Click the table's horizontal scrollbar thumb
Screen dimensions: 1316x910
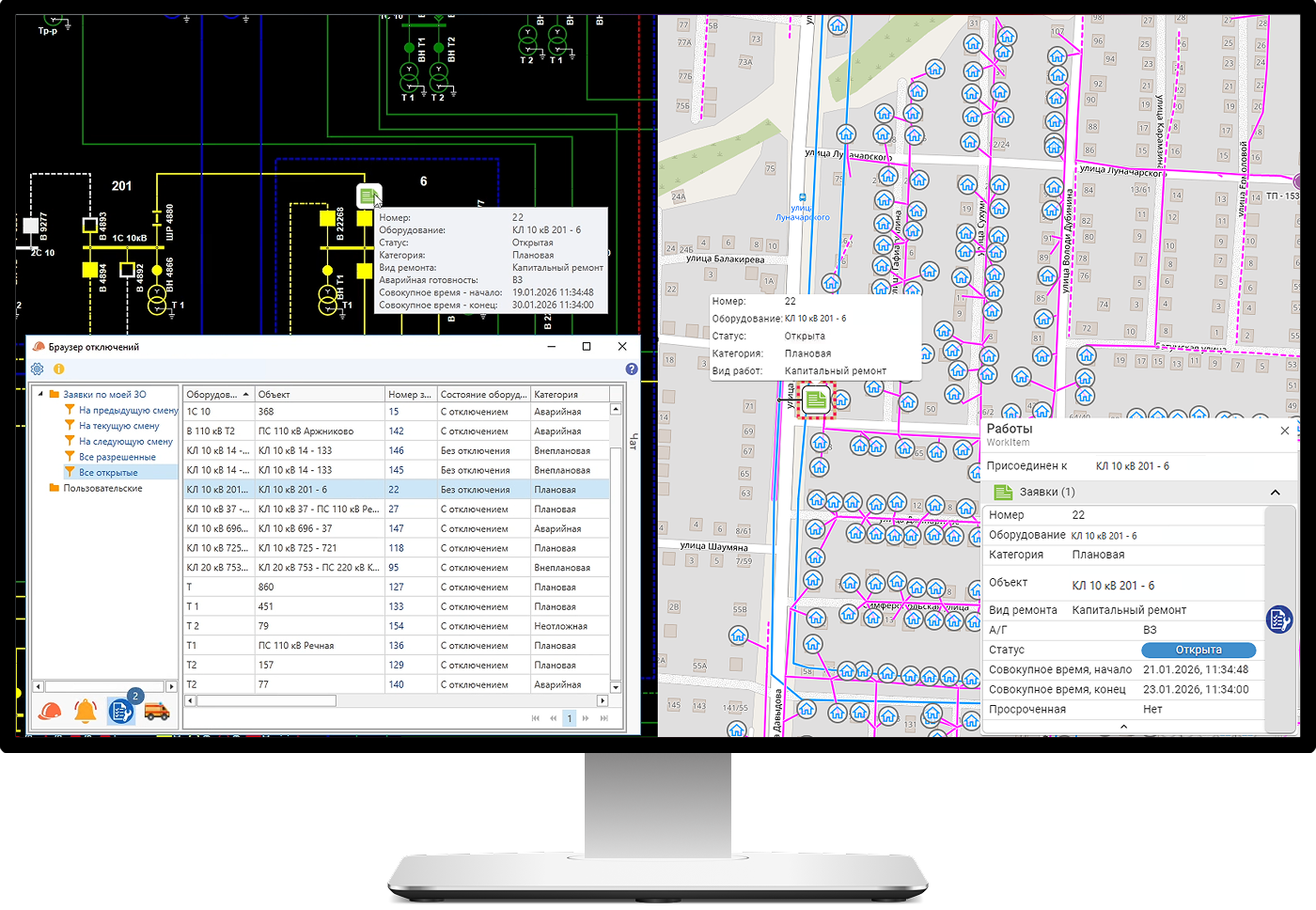pos(266,700)
